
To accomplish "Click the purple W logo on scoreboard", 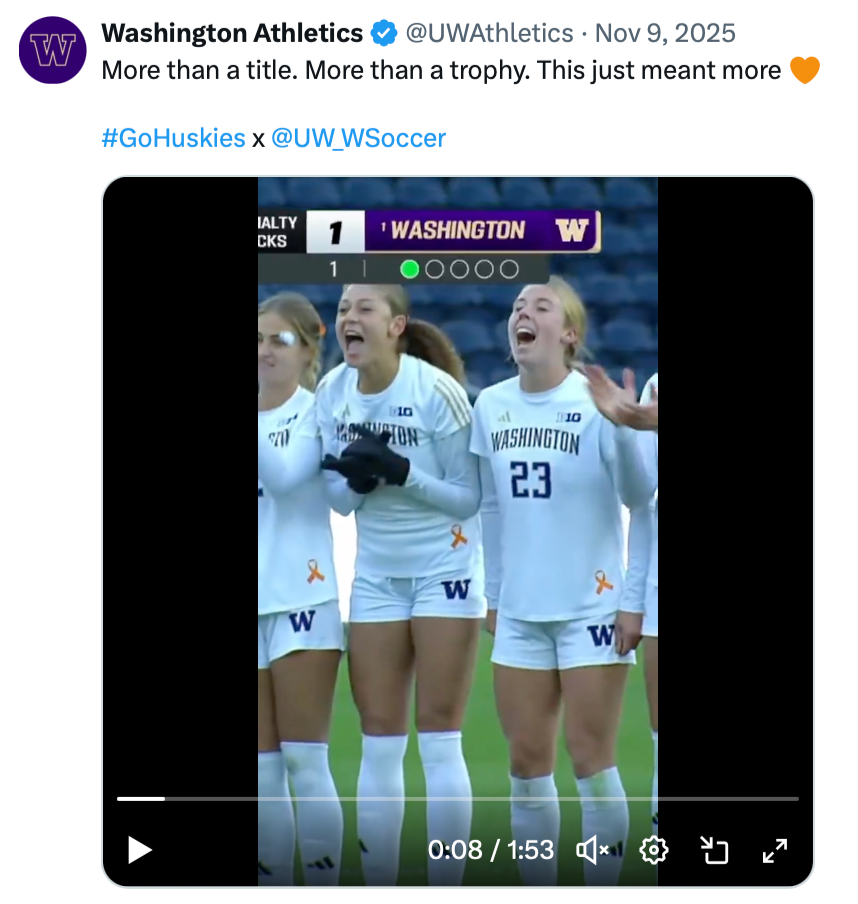I will pyautogui.click(x=573, y=231).
